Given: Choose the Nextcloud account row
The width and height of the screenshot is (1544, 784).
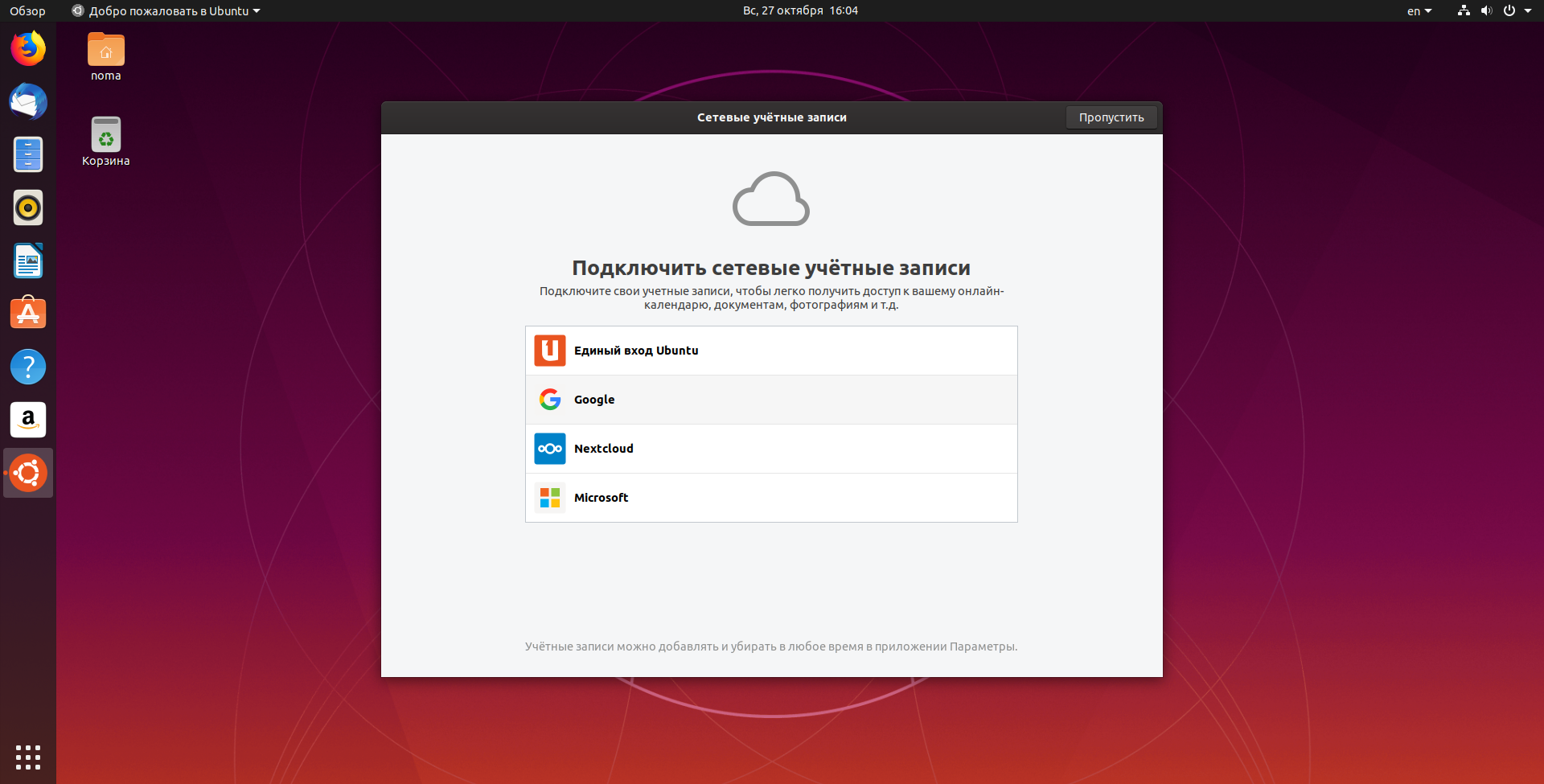Looking at the screenshot, I should pyautogui.click(x=771, y=449).
